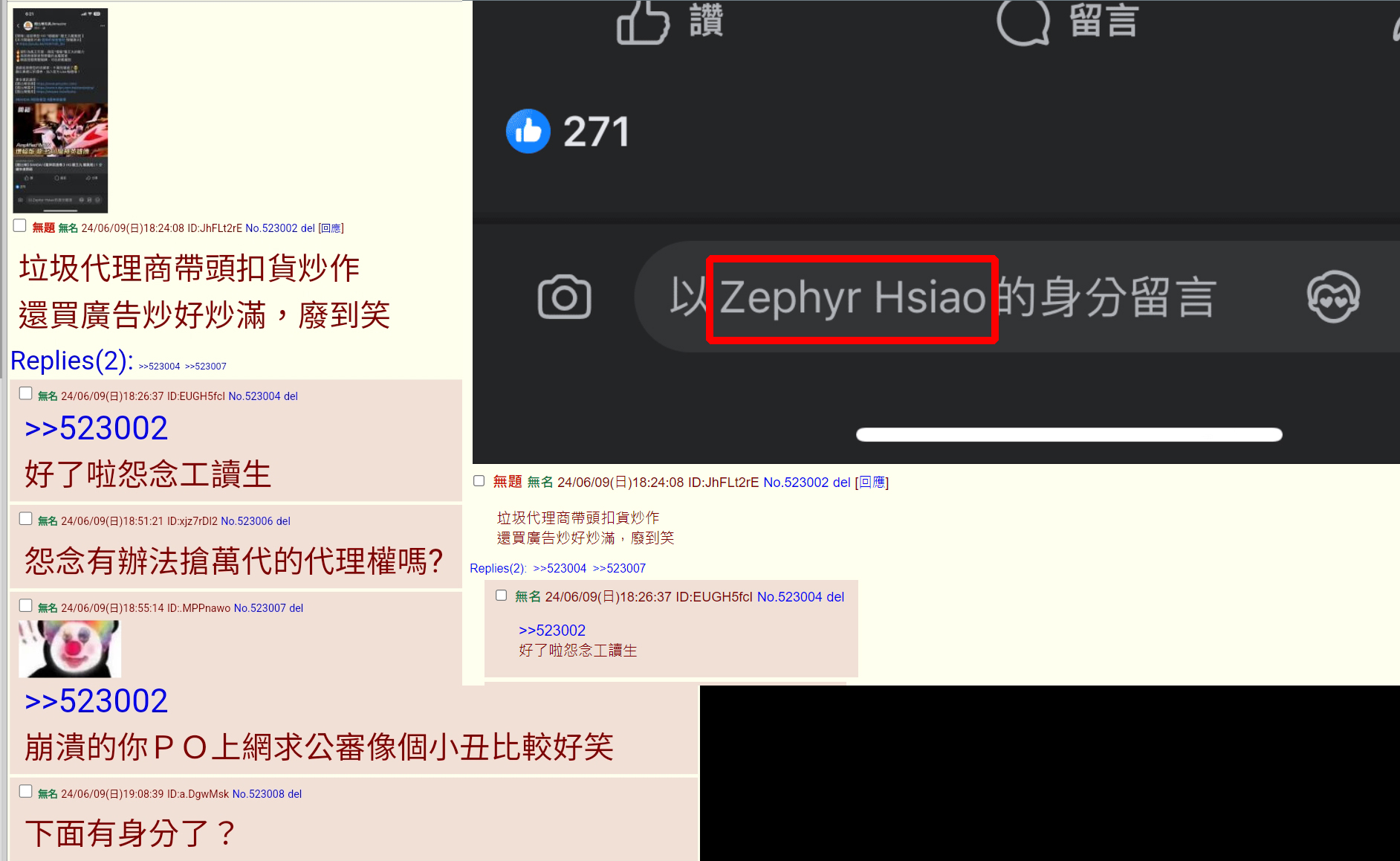1400x861 pixels.
Task: Tick the checkbox for reply by ID:EUGH5fcI on left
Action: pos(26,393)
